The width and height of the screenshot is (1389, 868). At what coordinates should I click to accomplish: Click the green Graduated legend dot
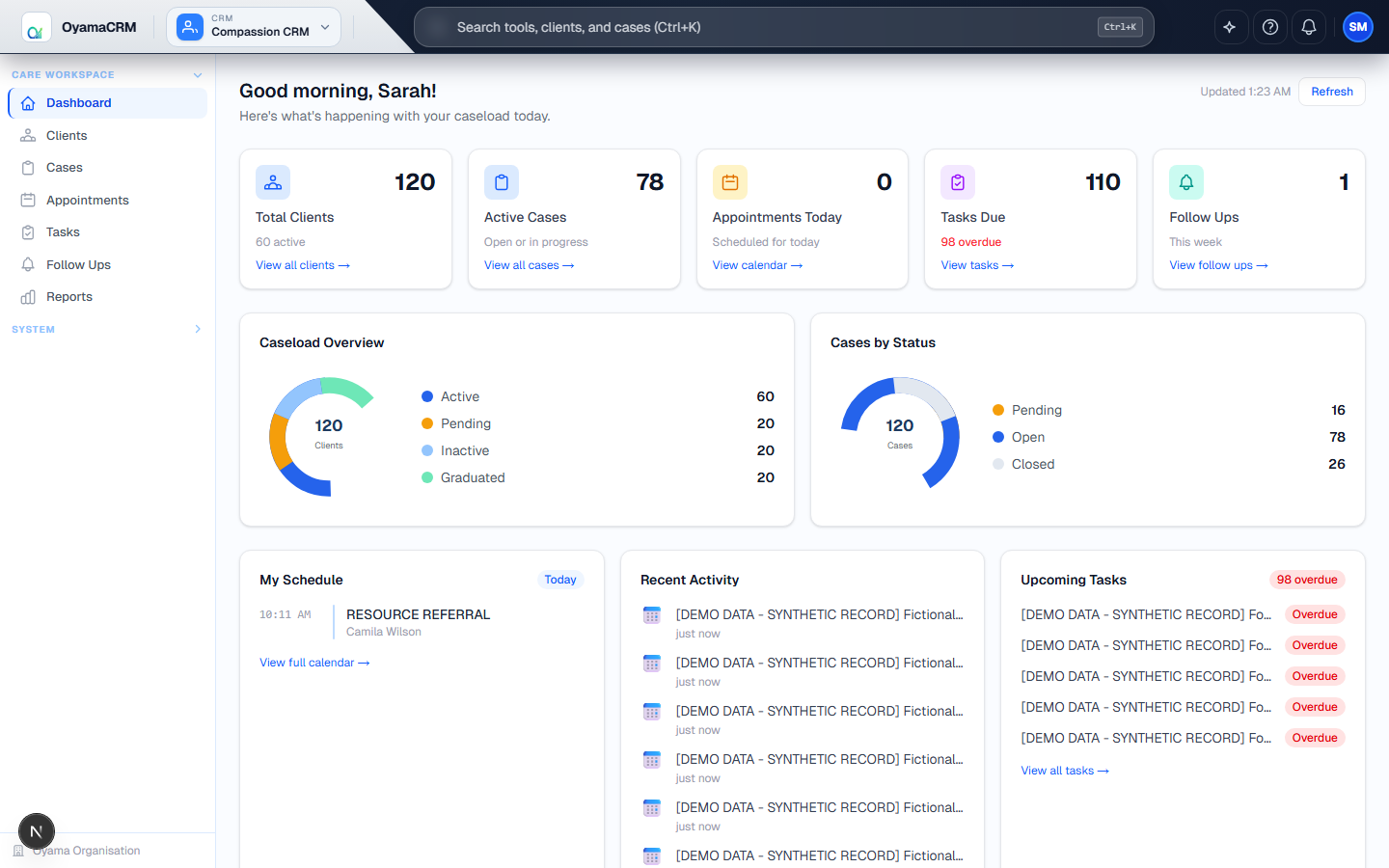pos(427,477)
